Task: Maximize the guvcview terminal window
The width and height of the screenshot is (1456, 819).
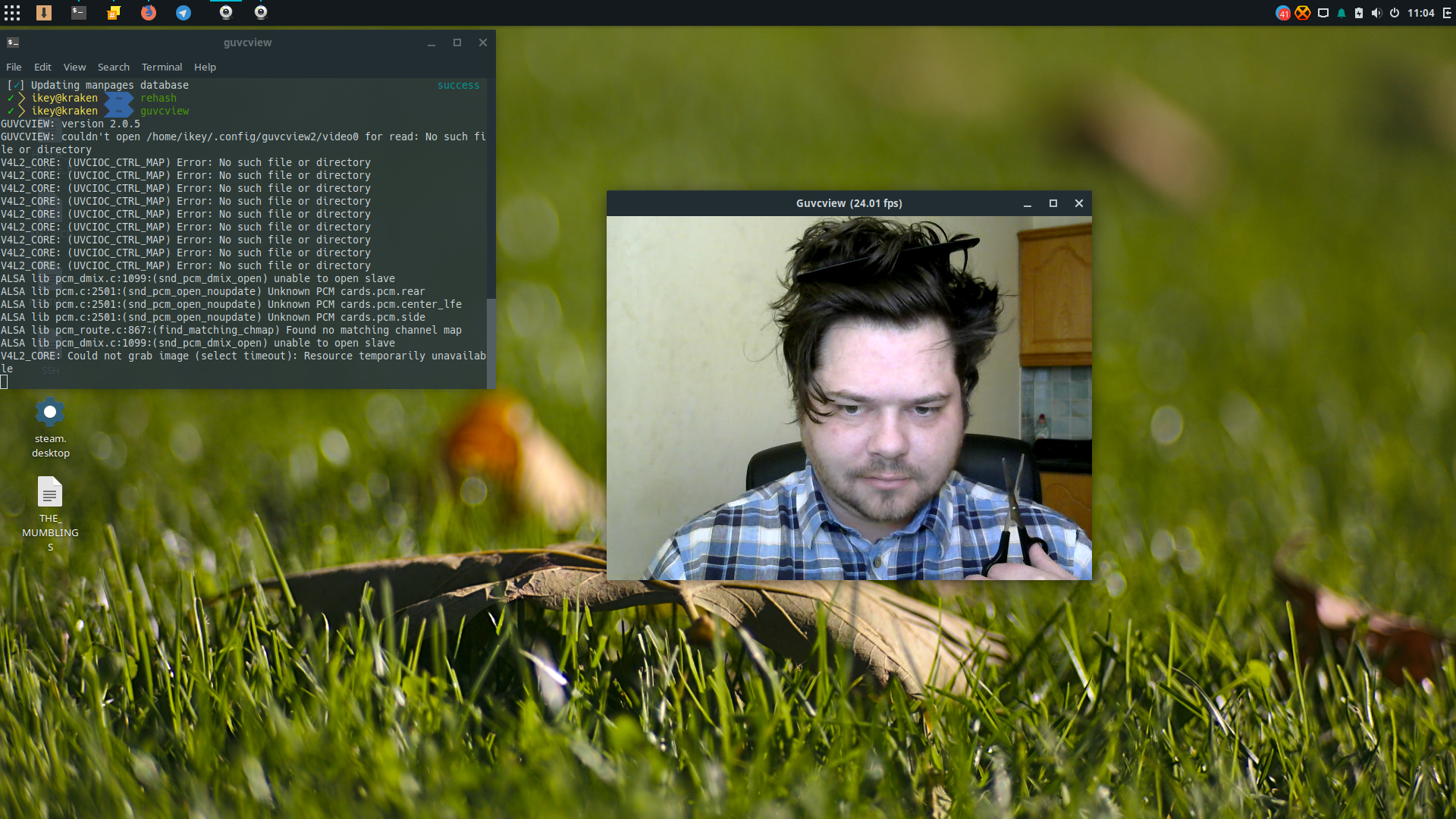Action: tap(457, 42)
